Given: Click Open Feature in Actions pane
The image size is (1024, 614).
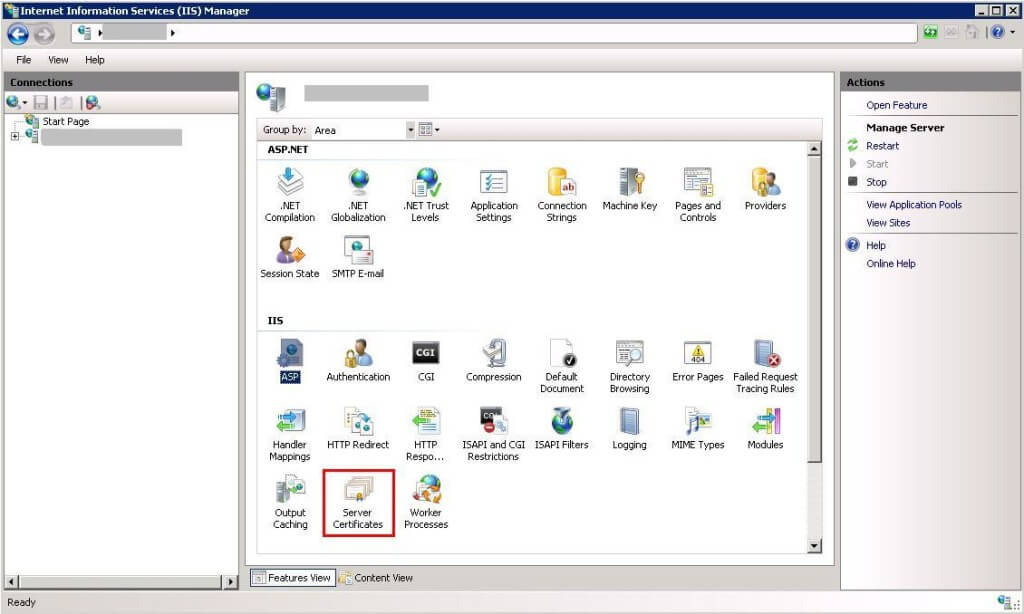Looking at the screenshot, I should point(896,105).
